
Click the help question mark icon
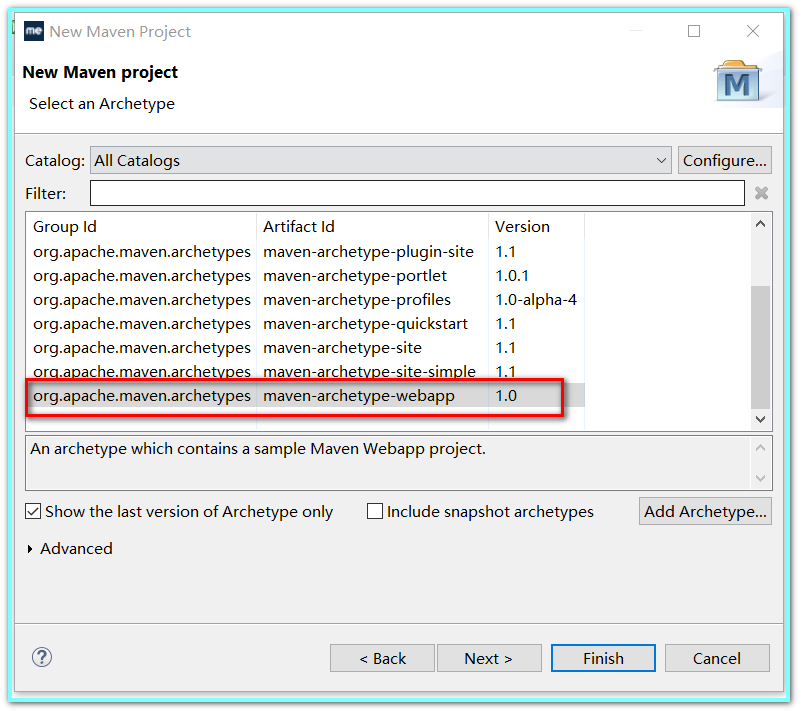42,657
